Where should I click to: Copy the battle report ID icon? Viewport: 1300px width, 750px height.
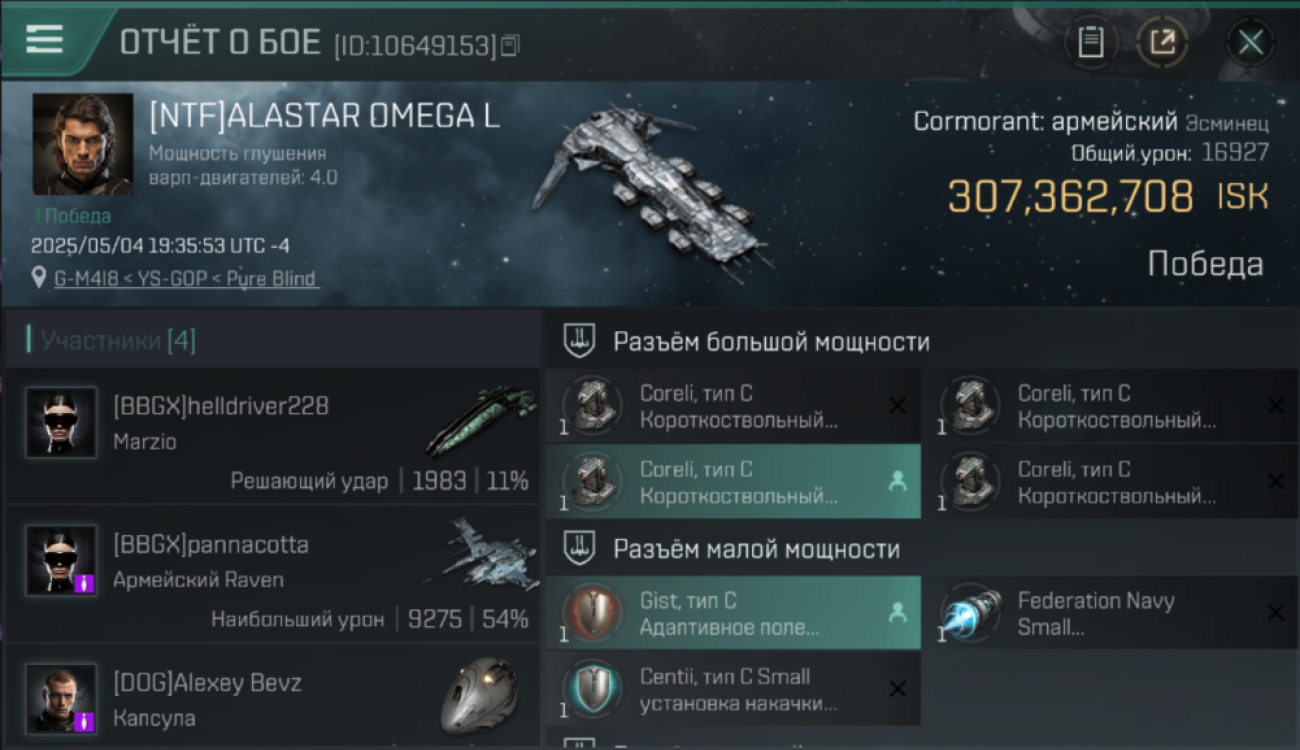510,45
